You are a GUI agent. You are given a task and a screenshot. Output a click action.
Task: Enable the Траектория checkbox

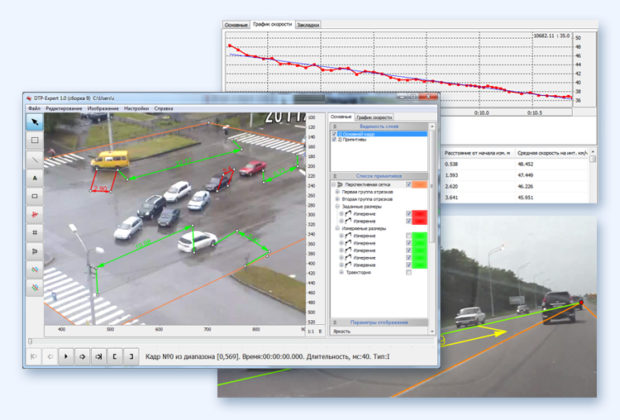409,272
